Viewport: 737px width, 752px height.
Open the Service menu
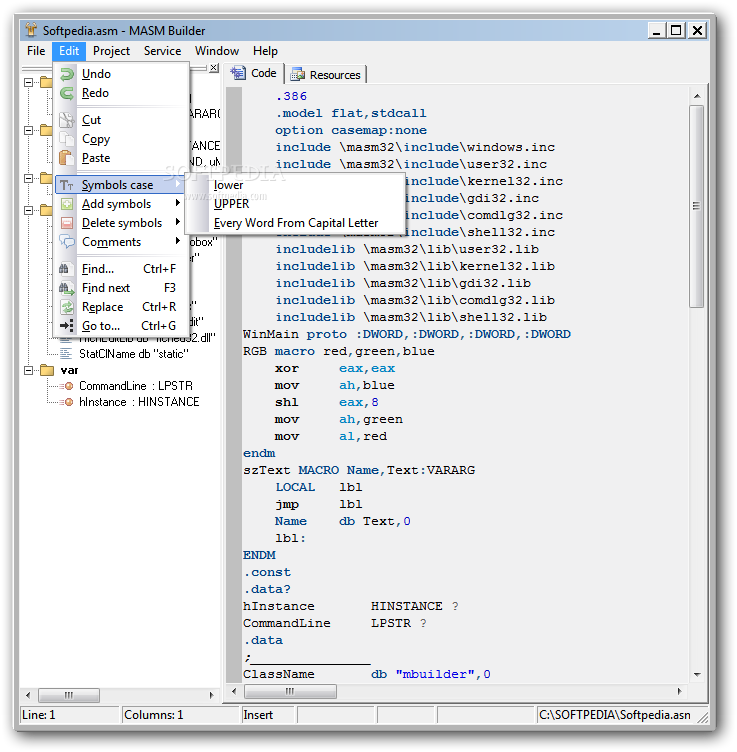pos(163,51)
